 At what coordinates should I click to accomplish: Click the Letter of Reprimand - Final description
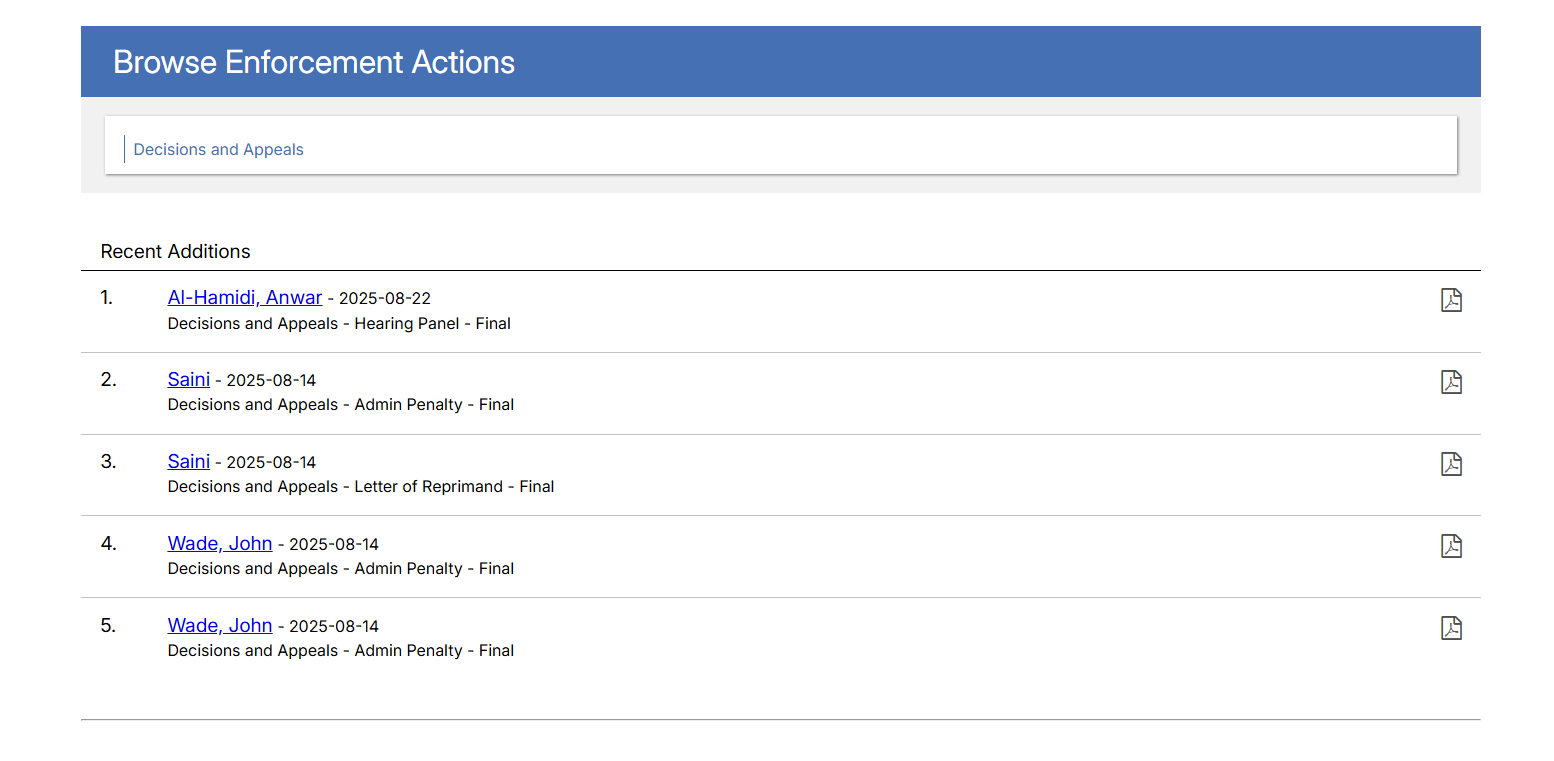(x=454, y=487)
